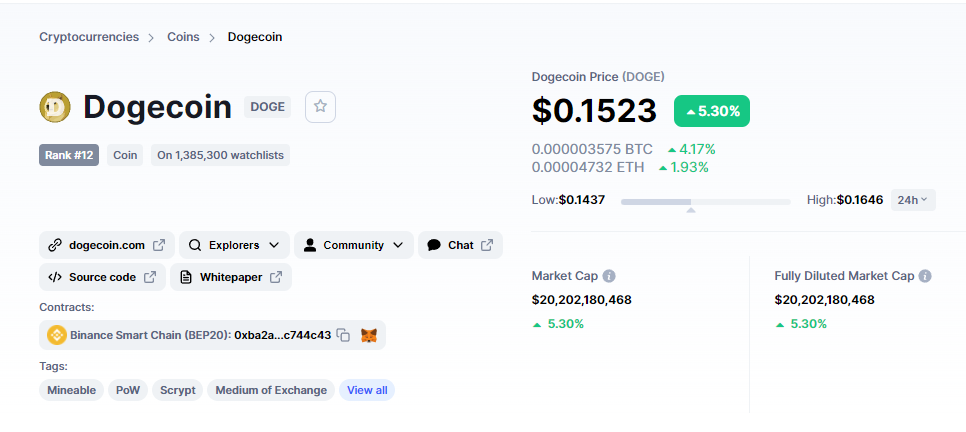The width and height of the screenshot is (966, 432).
Task: Click the Contracts: label
Action: (x=67, y=307)
